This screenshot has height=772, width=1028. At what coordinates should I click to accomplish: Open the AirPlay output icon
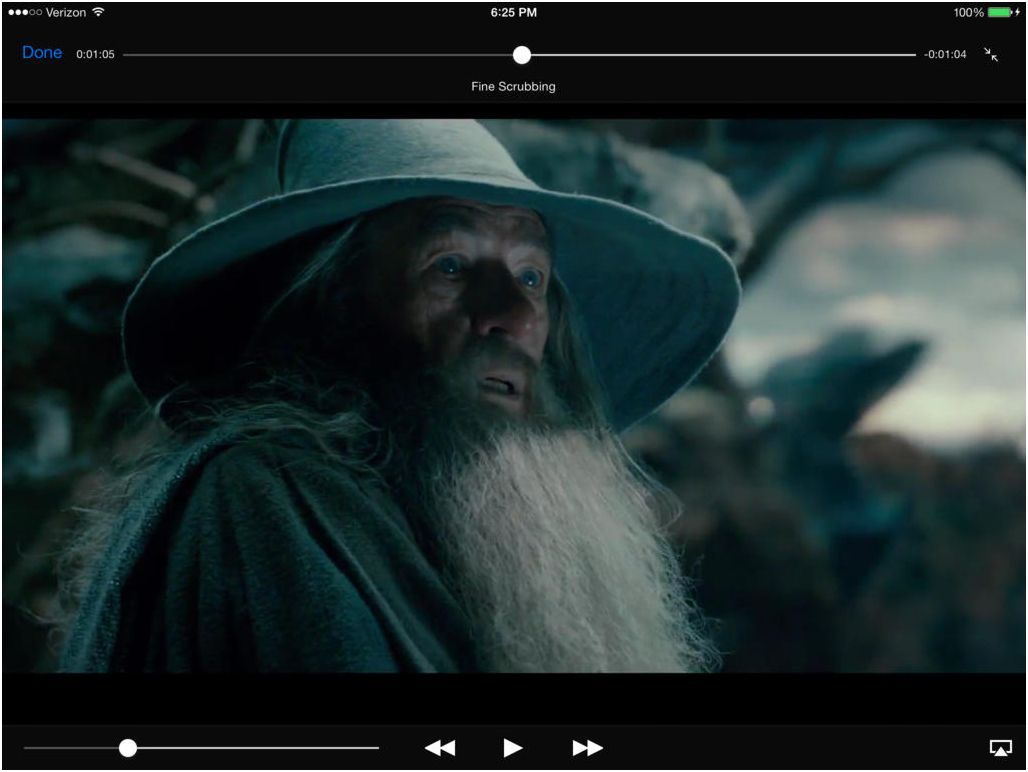999,748
